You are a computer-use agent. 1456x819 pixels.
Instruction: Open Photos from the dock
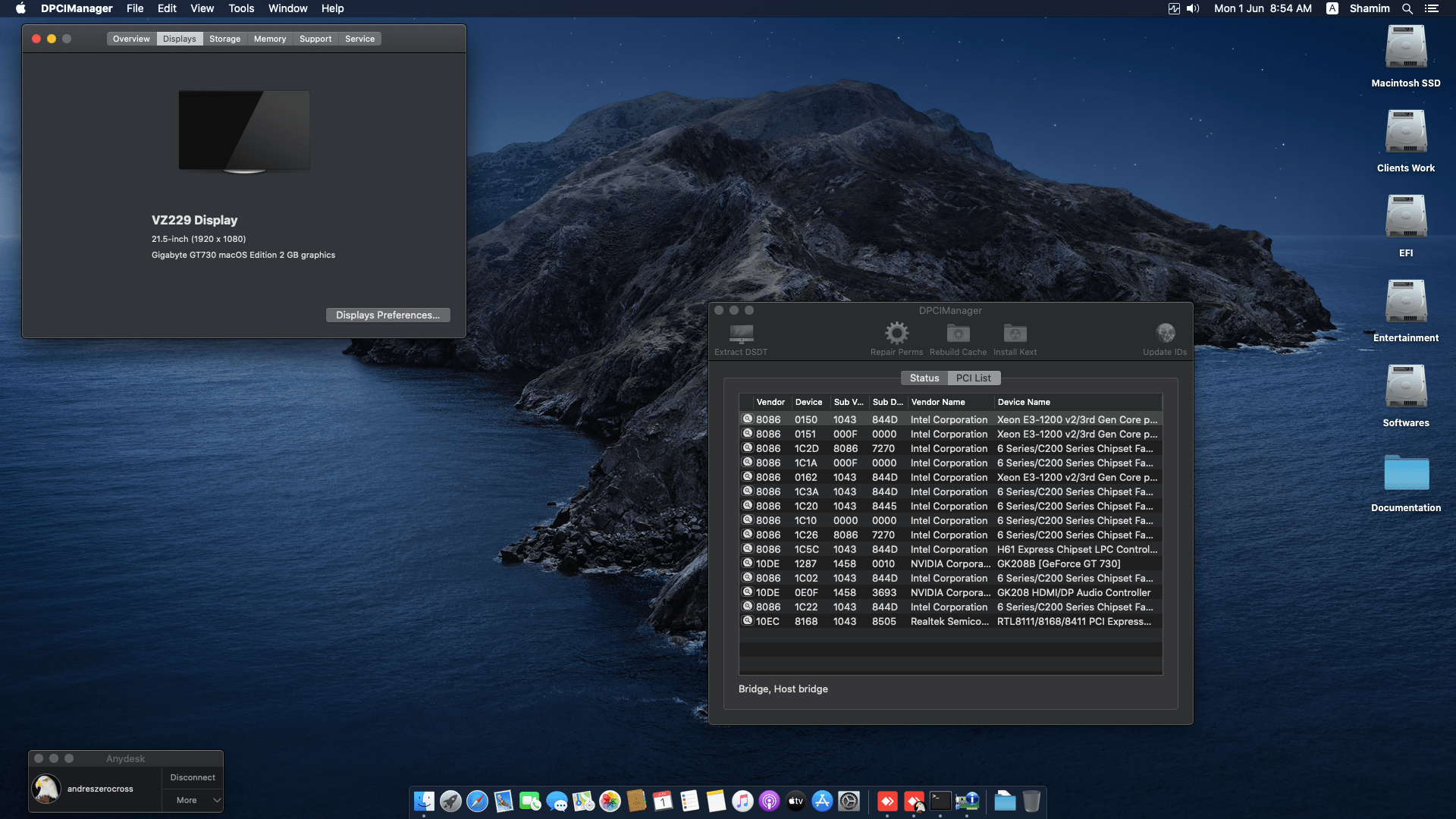tap(610, 801)
